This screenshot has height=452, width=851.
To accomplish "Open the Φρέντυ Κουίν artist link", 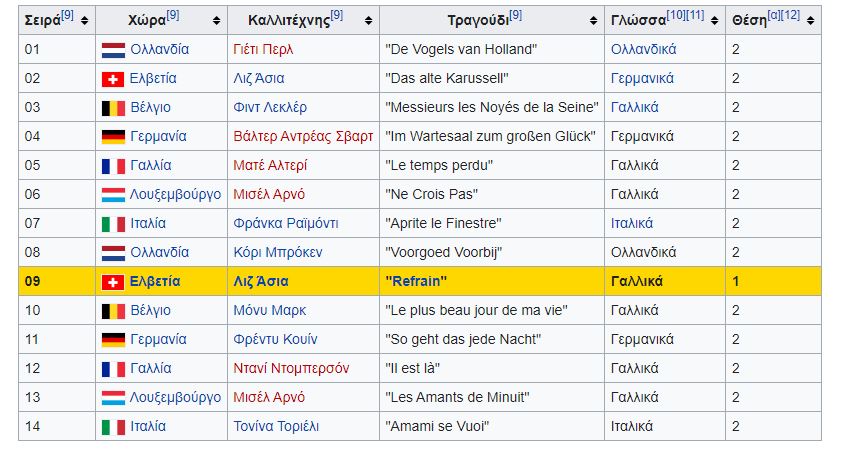I will click(x=275, y=340).
